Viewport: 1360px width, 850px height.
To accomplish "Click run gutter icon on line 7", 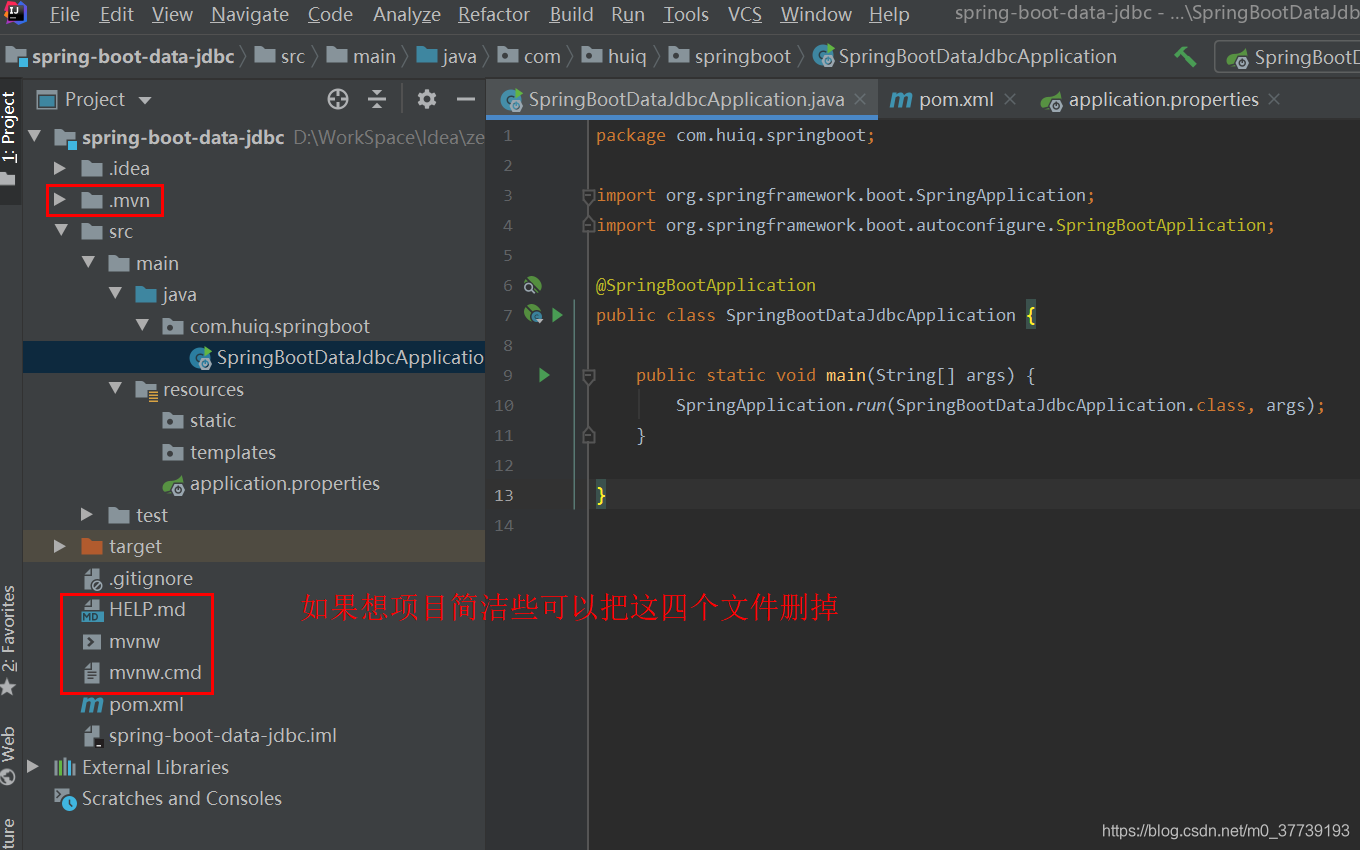I will click(557, 315).
